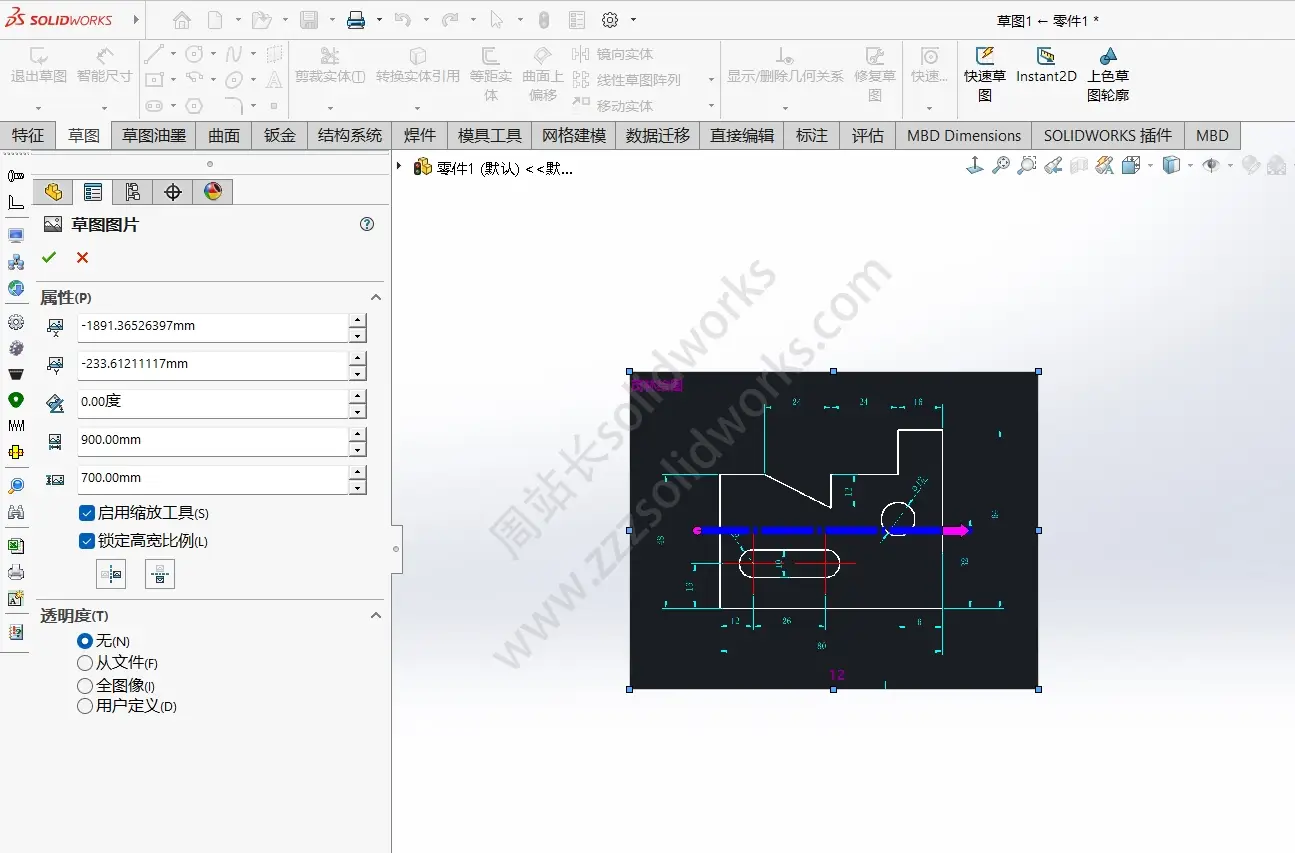Click the Y origin field showing -233.61211117mm
1295x853 pixels.
[x=213, y=365]
